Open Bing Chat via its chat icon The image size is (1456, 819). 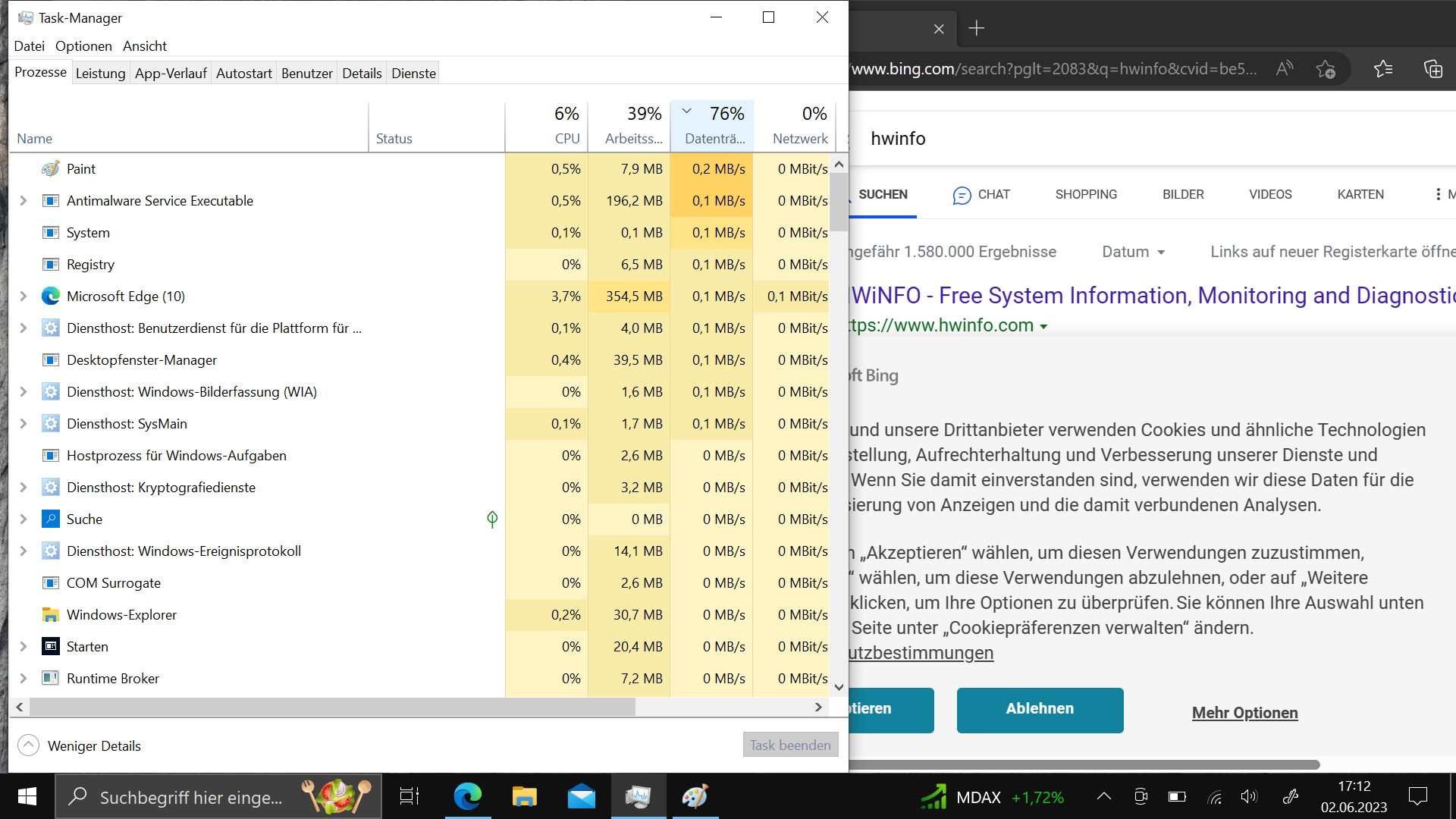click(x=962, y=195)
